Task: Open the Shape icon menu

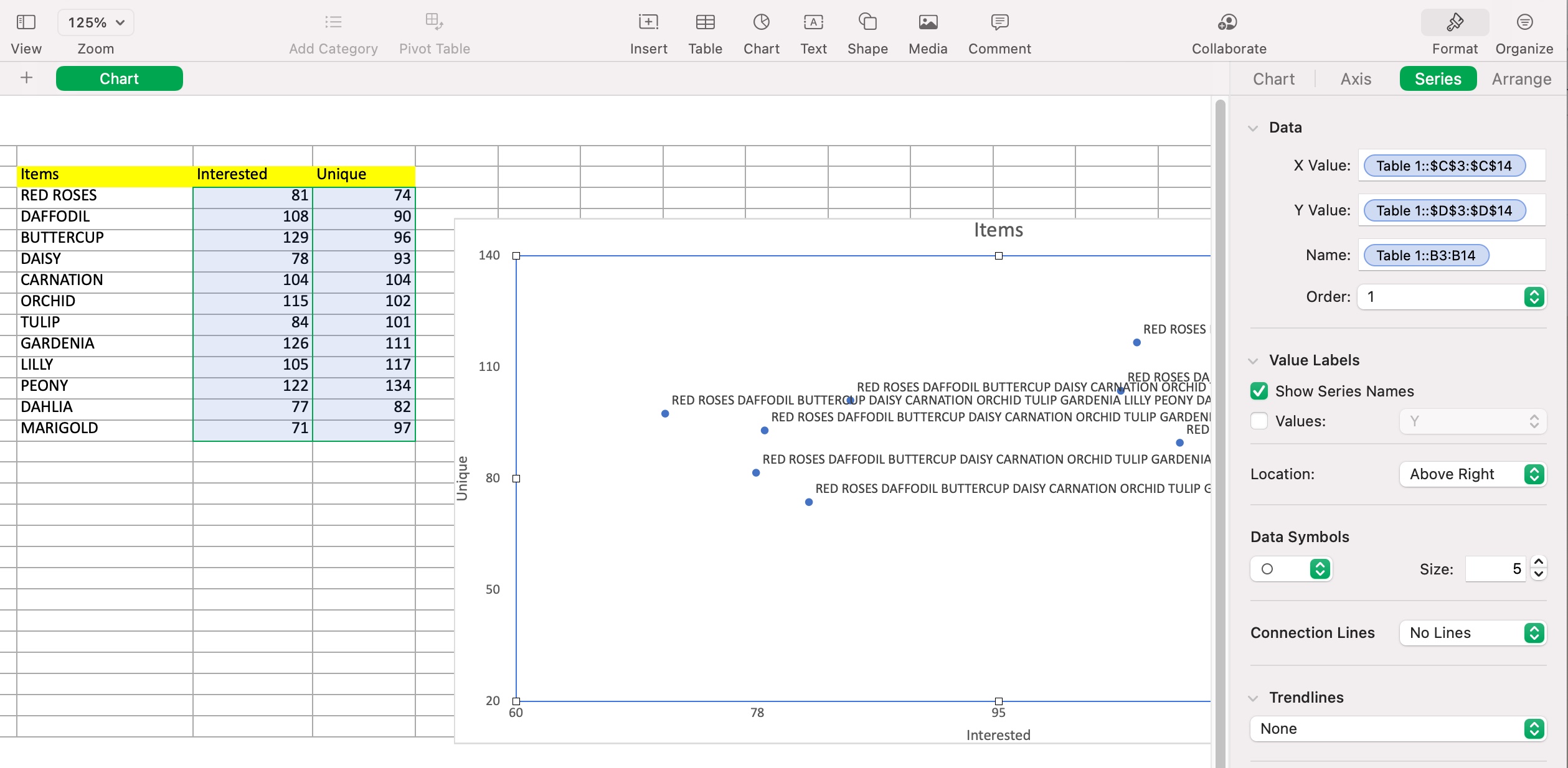Action: click(867, 22)
